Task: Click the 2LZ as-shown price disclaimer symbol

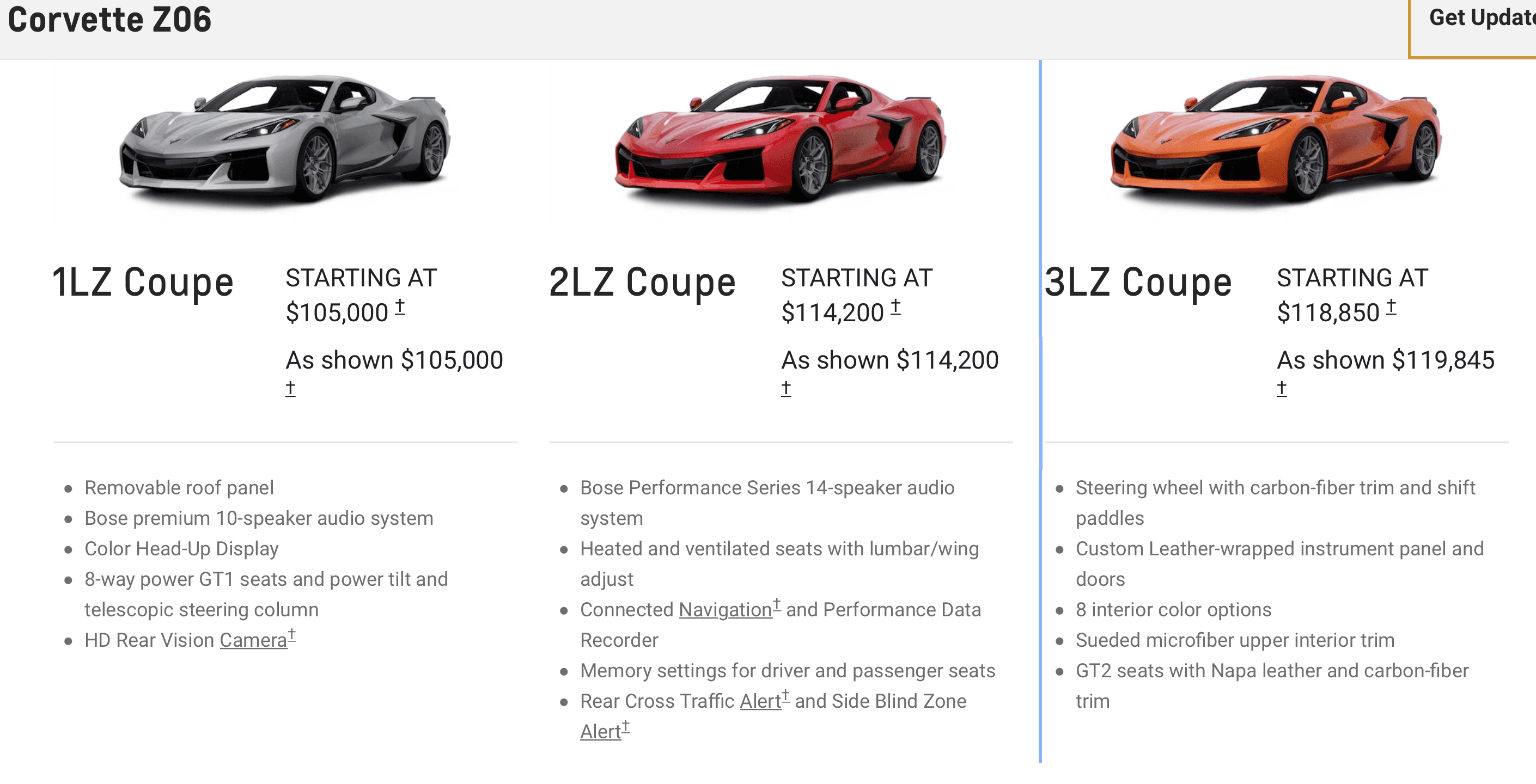Action: [x=786, y=388]
